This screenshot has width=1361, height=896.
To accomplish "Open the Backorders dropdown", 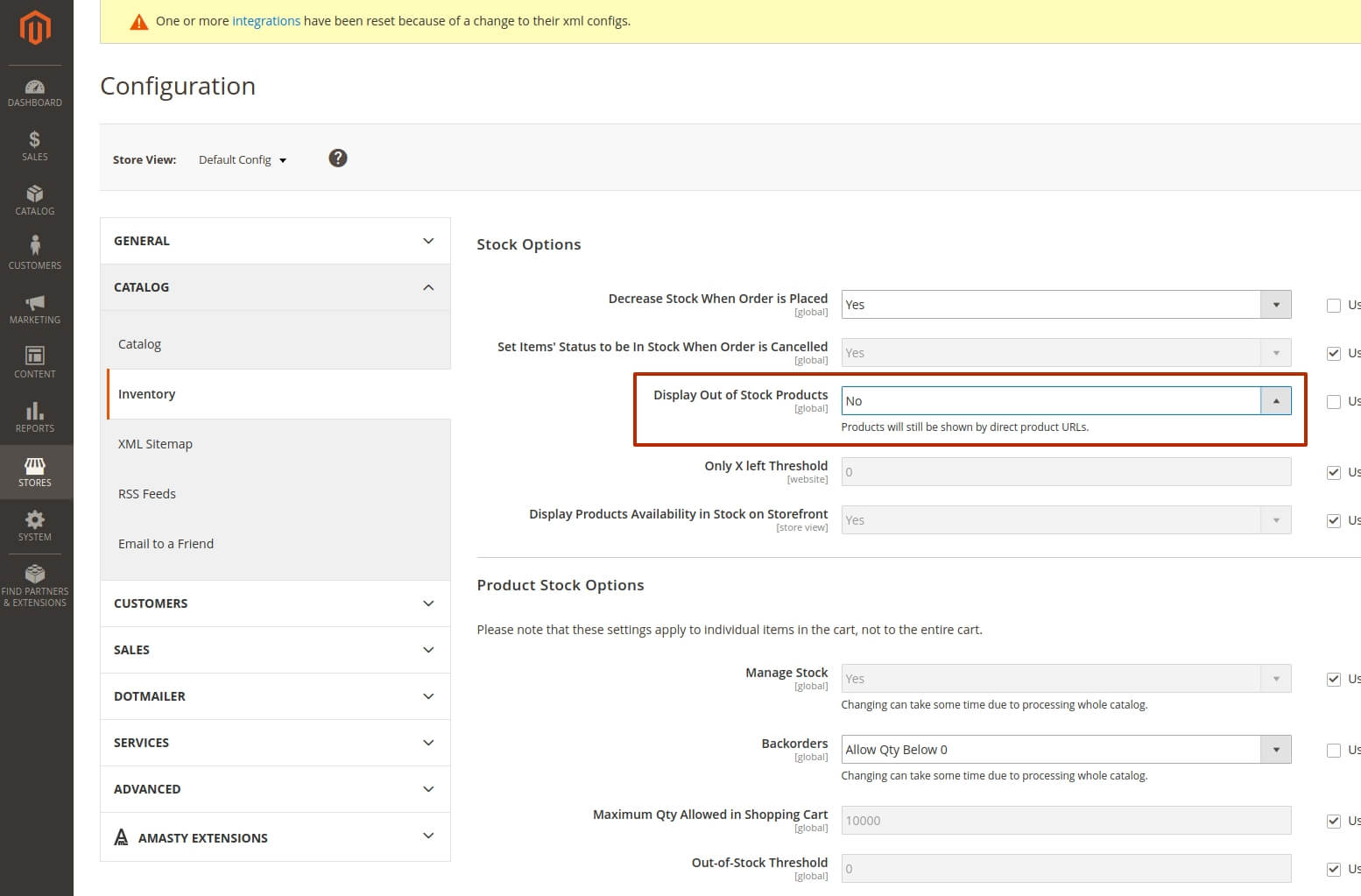I will tap(1065, 750).
